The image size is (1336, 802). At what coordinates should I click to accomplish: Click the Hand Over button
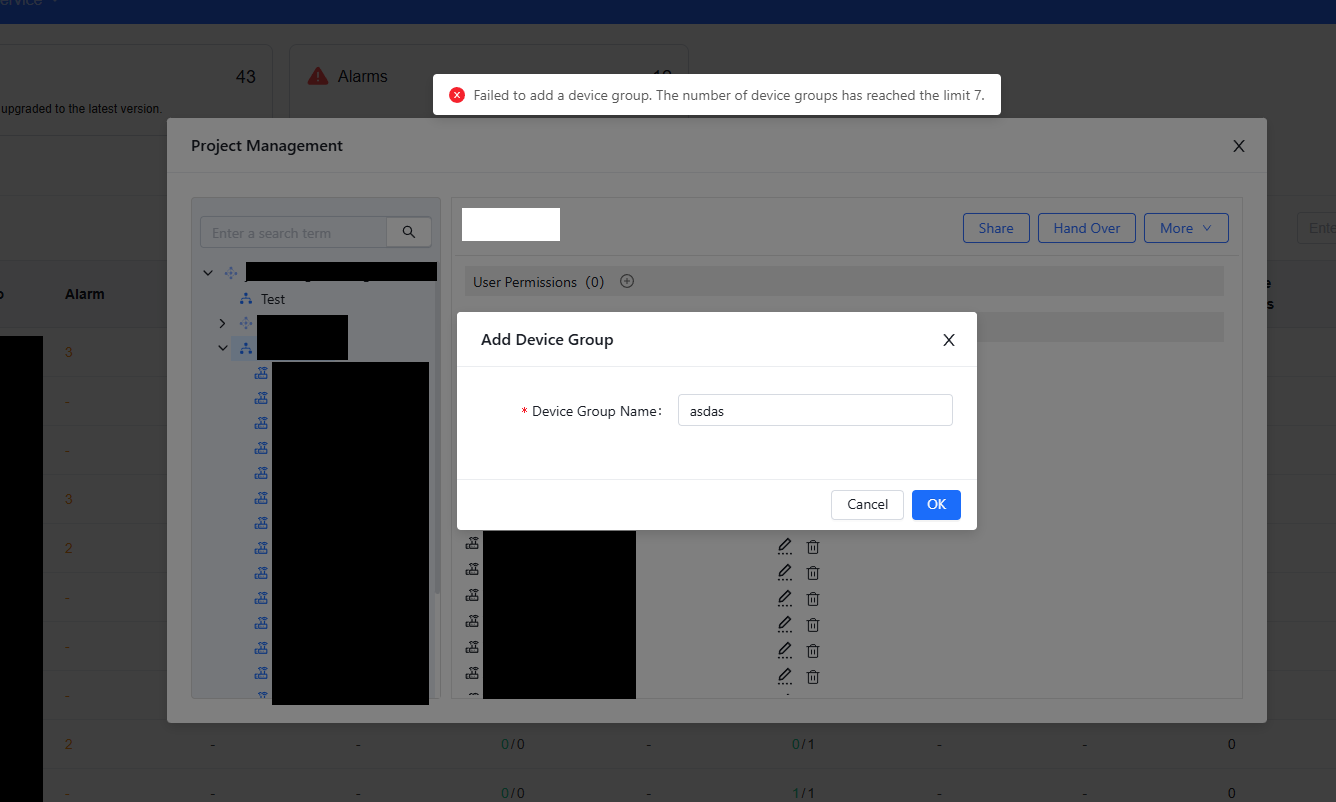coord(1086,228)
